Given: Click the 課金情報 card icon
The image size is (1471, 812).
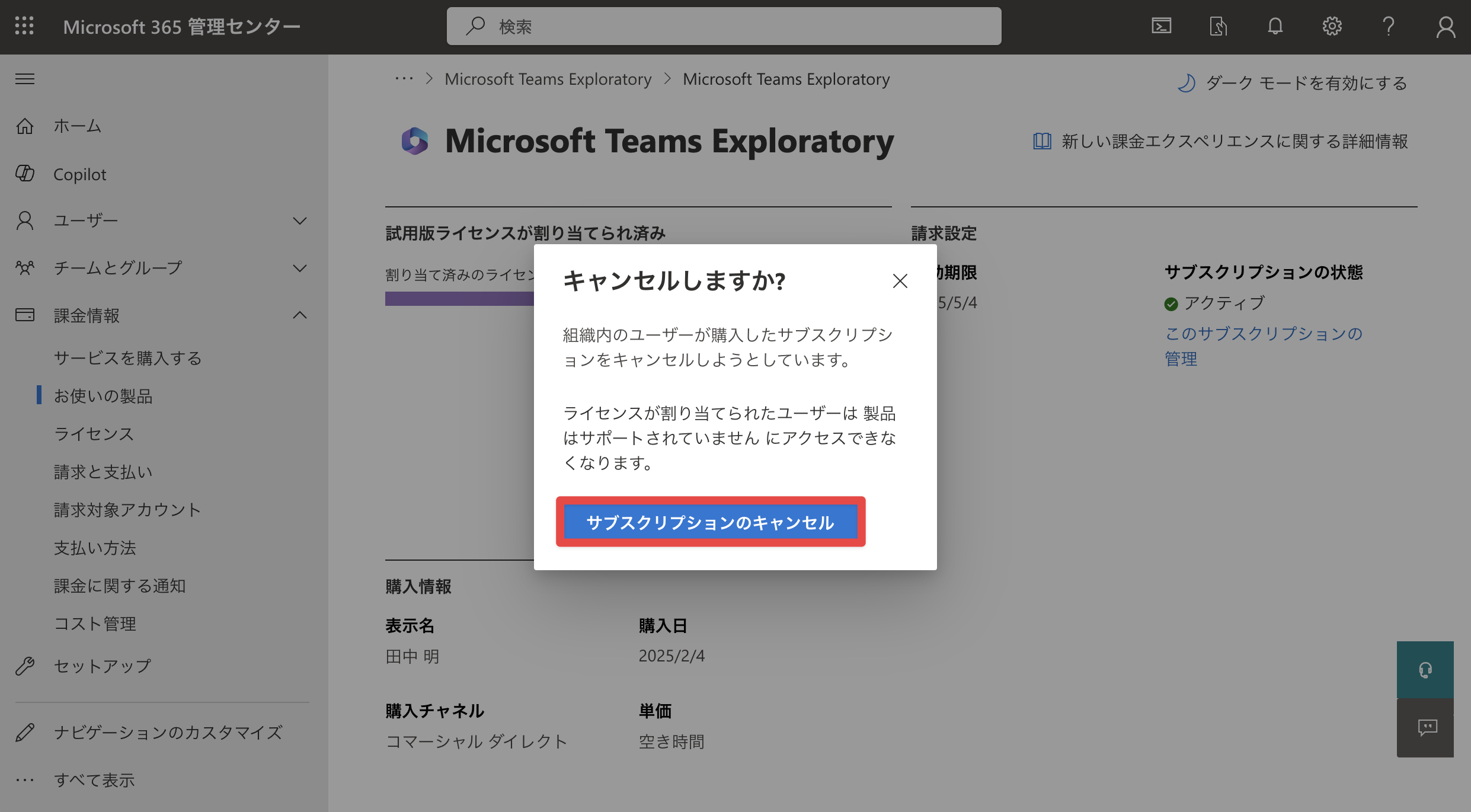Looking at the screenshot, I should [24, 315].
